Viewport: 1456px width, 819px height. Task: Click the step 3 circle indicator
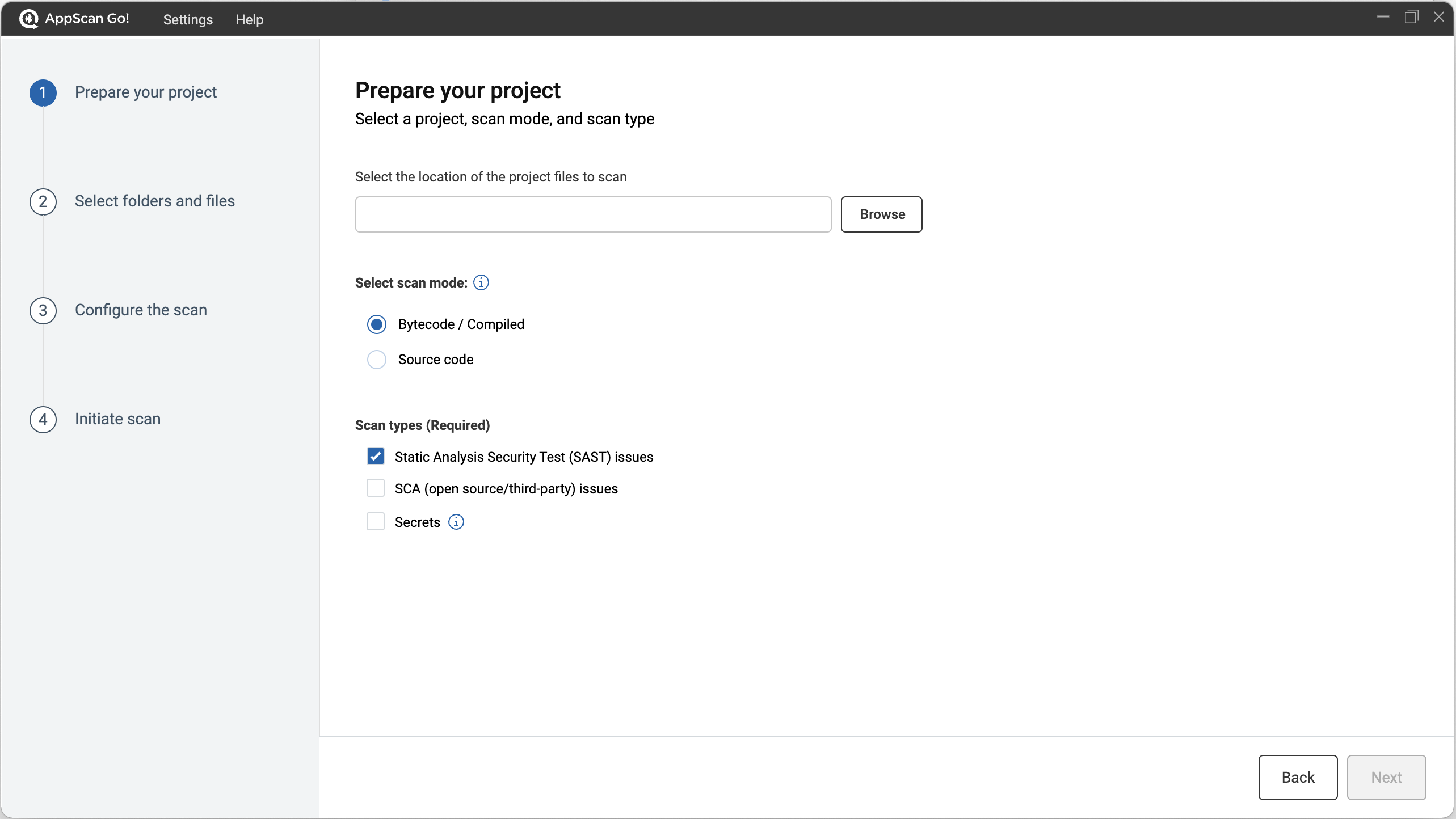tap(43, 311)
